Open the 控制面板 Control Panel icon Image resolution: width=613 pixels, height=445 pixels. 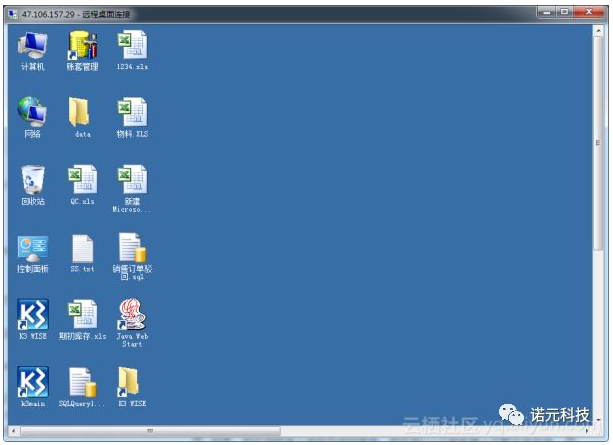pos(33,253)
